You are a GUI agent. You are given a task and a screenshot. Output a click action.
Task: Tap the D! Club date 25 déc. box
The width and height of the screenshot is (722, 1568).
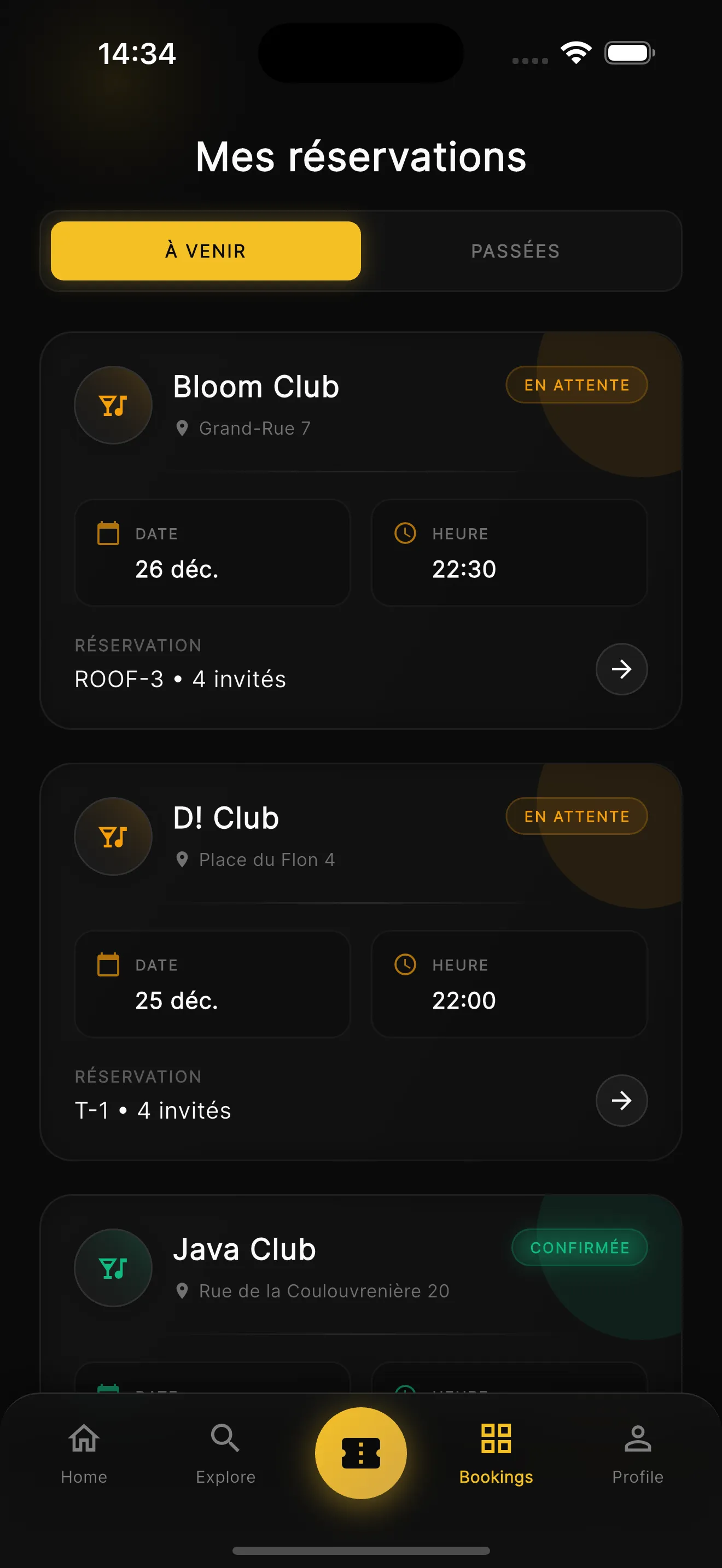[212, 984]
